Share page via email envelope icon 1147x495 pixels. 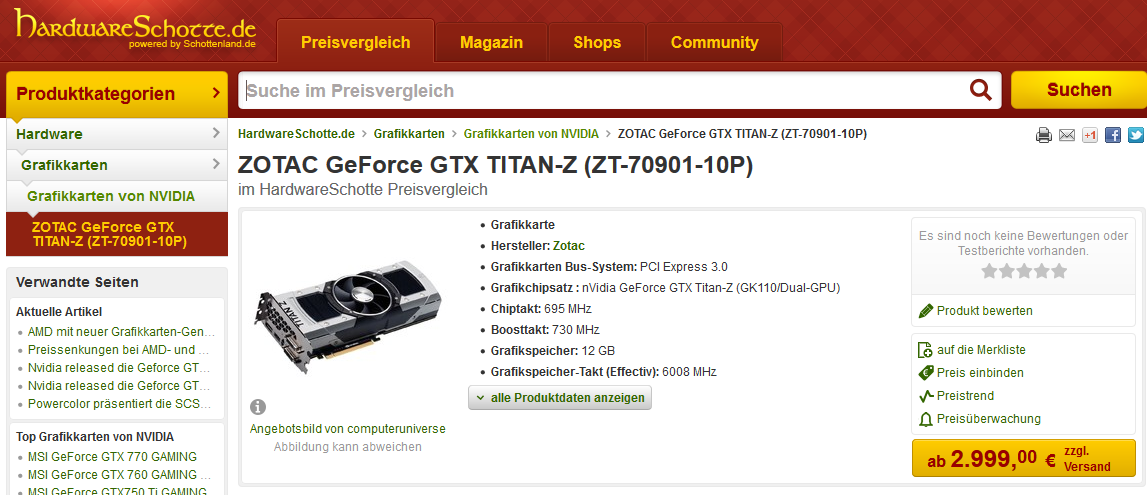(1067, 135)
